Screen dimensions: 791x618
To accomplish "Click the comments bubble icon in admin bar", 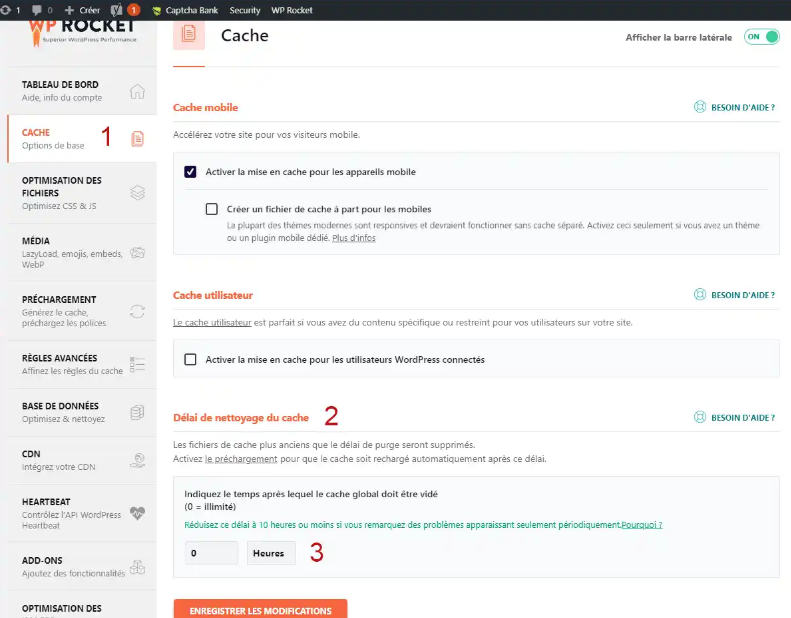I will 36,10.
